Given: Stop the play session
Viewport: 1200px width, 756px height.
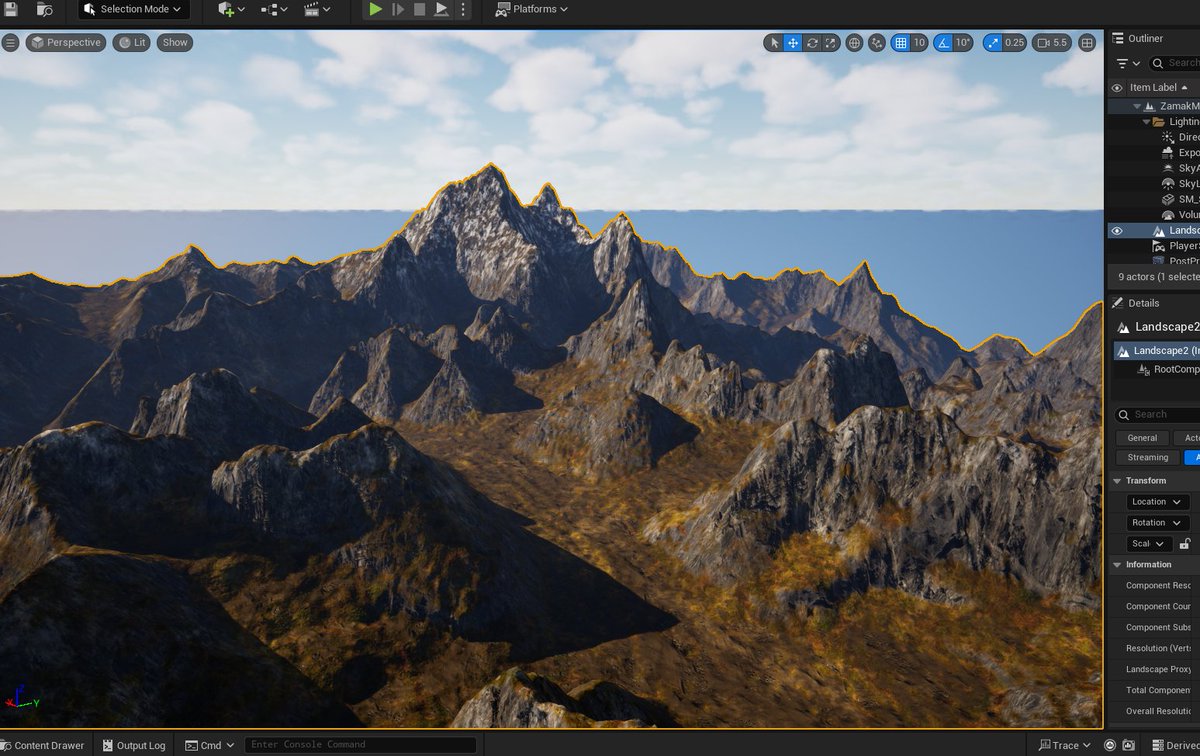Looking at the screenshot, I should 419,9.
